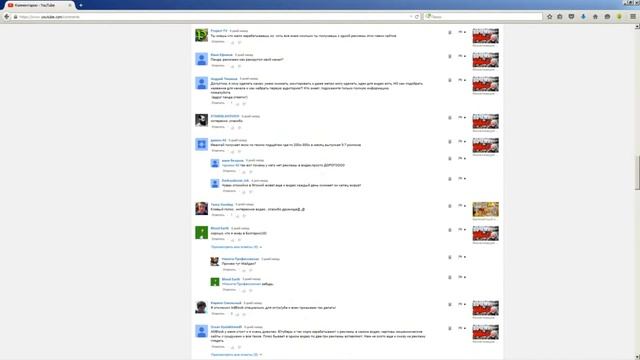Open the Firefox hamburger menu
640x360 pixels.
pos(633,17)
